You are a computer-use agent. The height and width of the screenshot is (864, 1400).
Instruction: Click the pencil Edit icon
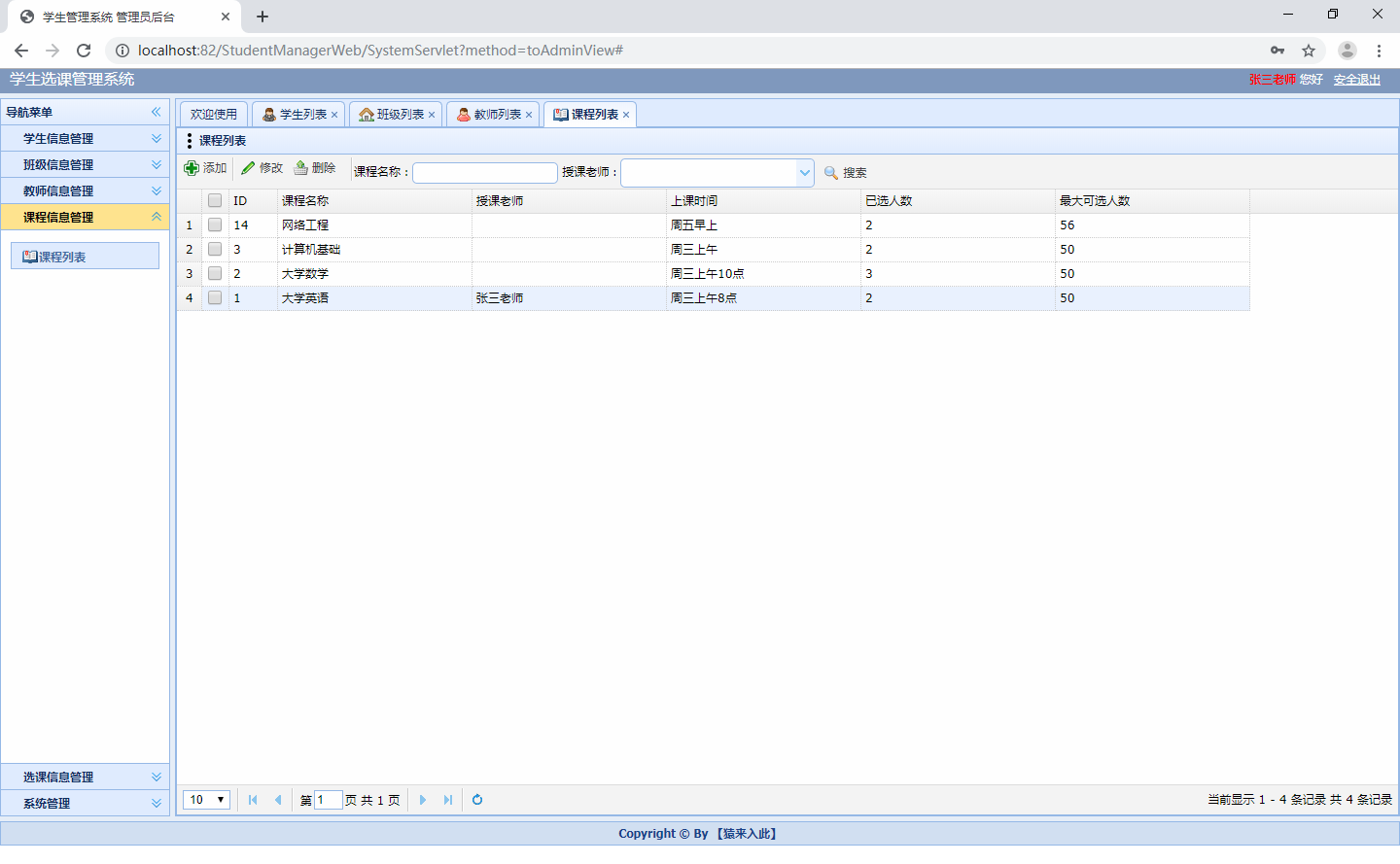[x=248, y=168]
